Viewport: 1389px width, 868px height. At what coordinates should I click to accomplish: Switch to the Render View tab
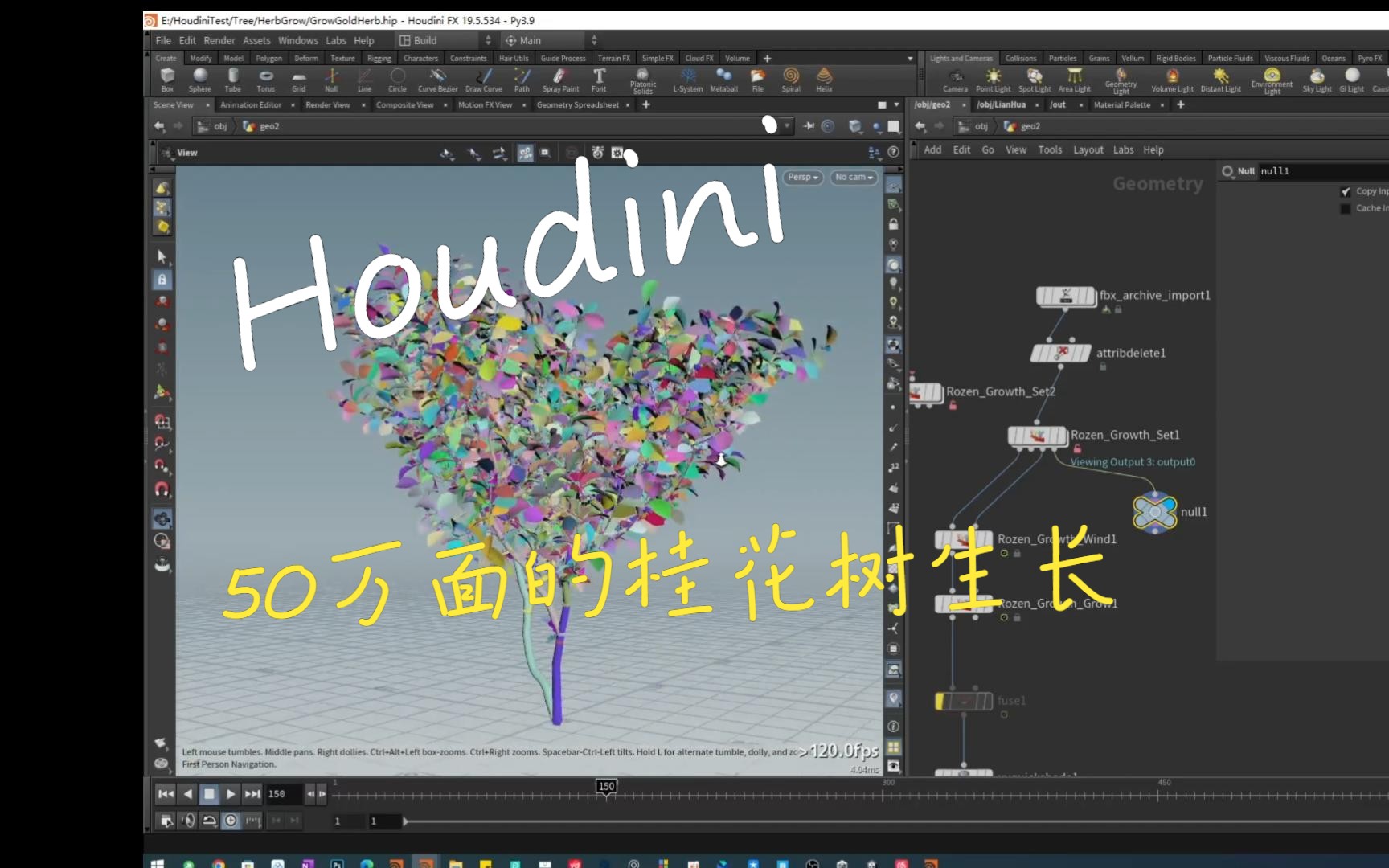tap(328, 105)
